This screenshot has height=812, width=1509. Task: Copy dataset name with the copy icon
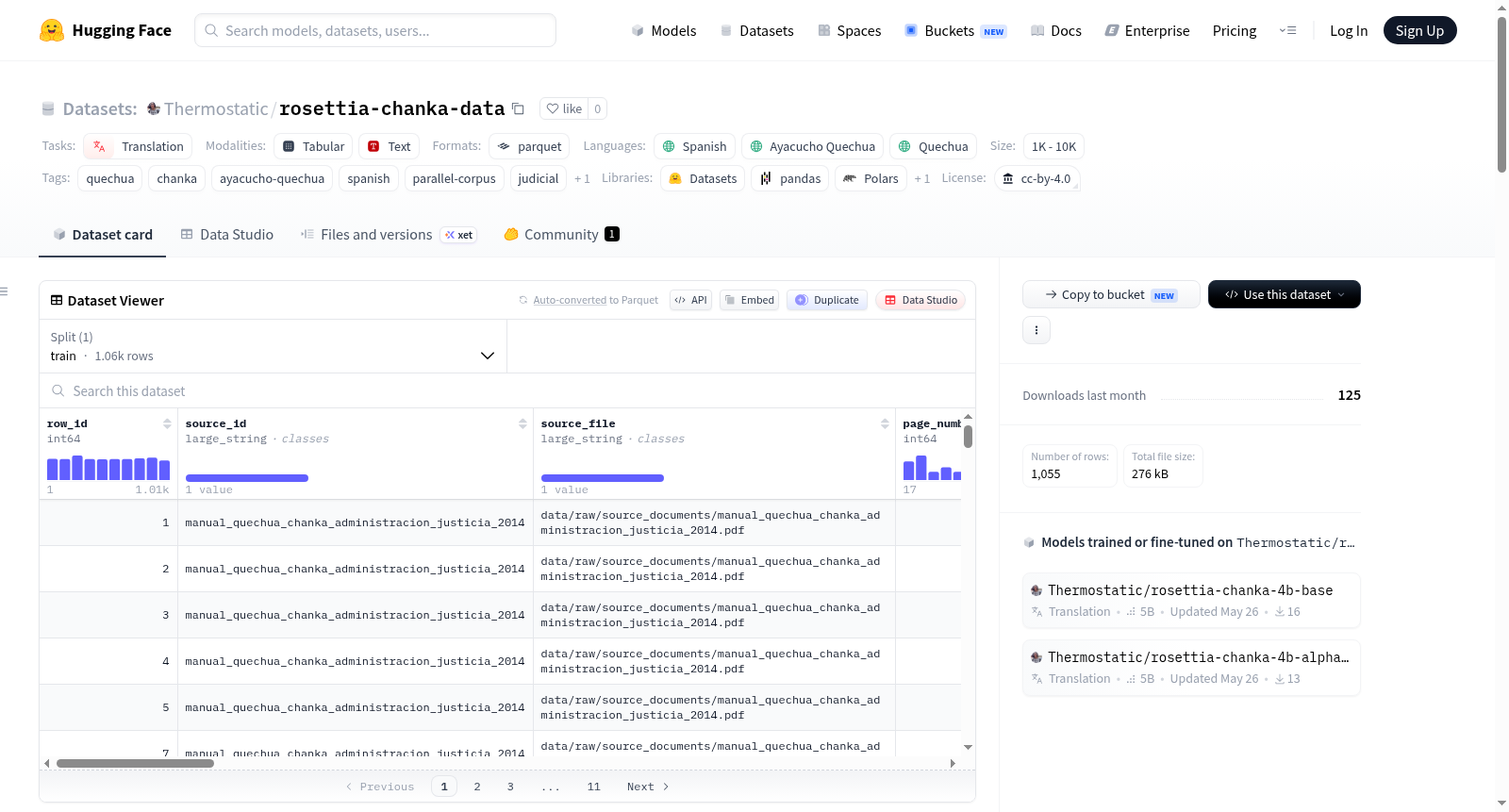click(518, 108)
